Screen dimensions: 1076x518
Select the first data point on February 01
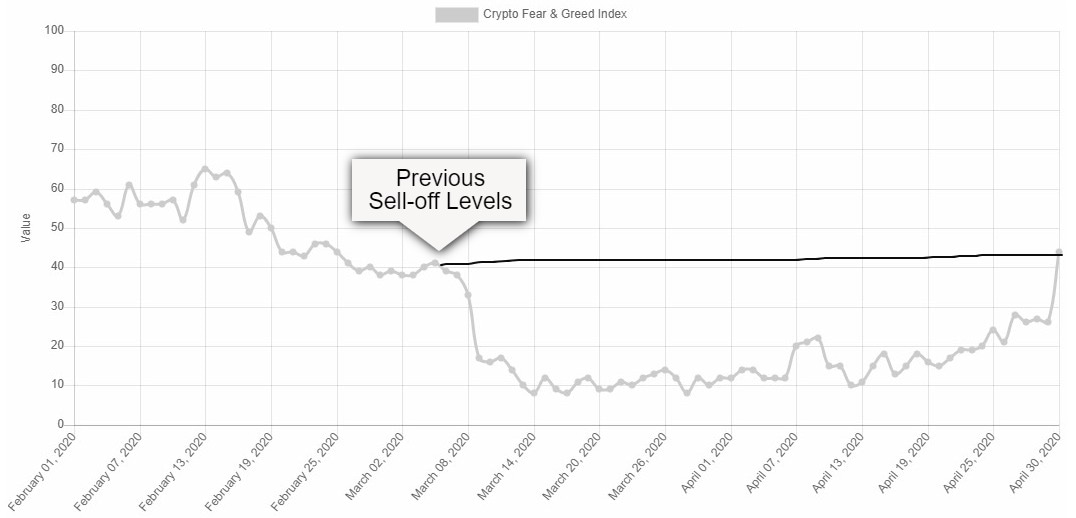click(x=74, y=200)
